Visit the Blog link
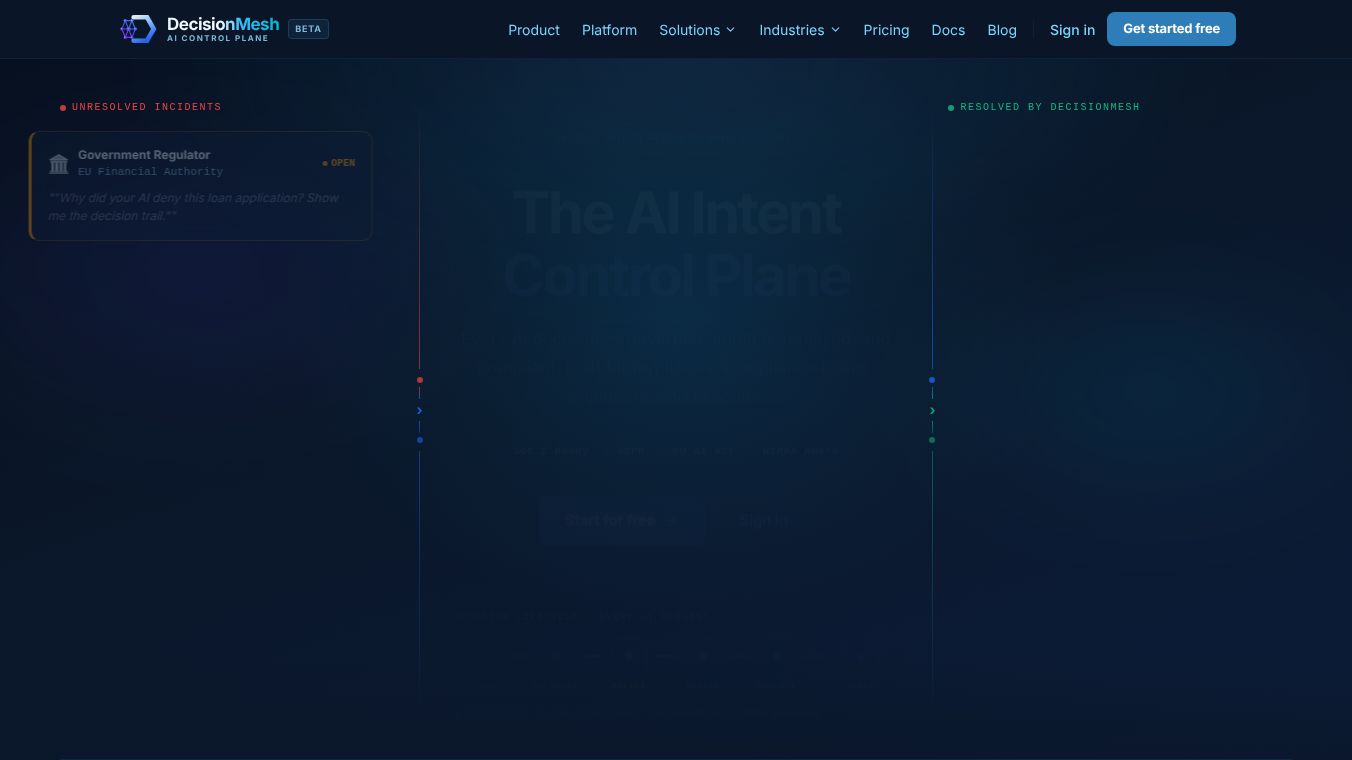 click(x=1002, y=30)
